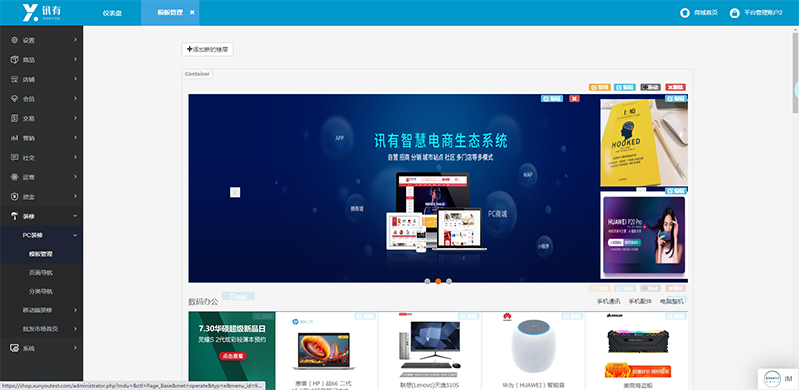This screenshot has height=390, width=799.
Task: Select the 模板管理 tab in the header
Action: tap(170, 13)
